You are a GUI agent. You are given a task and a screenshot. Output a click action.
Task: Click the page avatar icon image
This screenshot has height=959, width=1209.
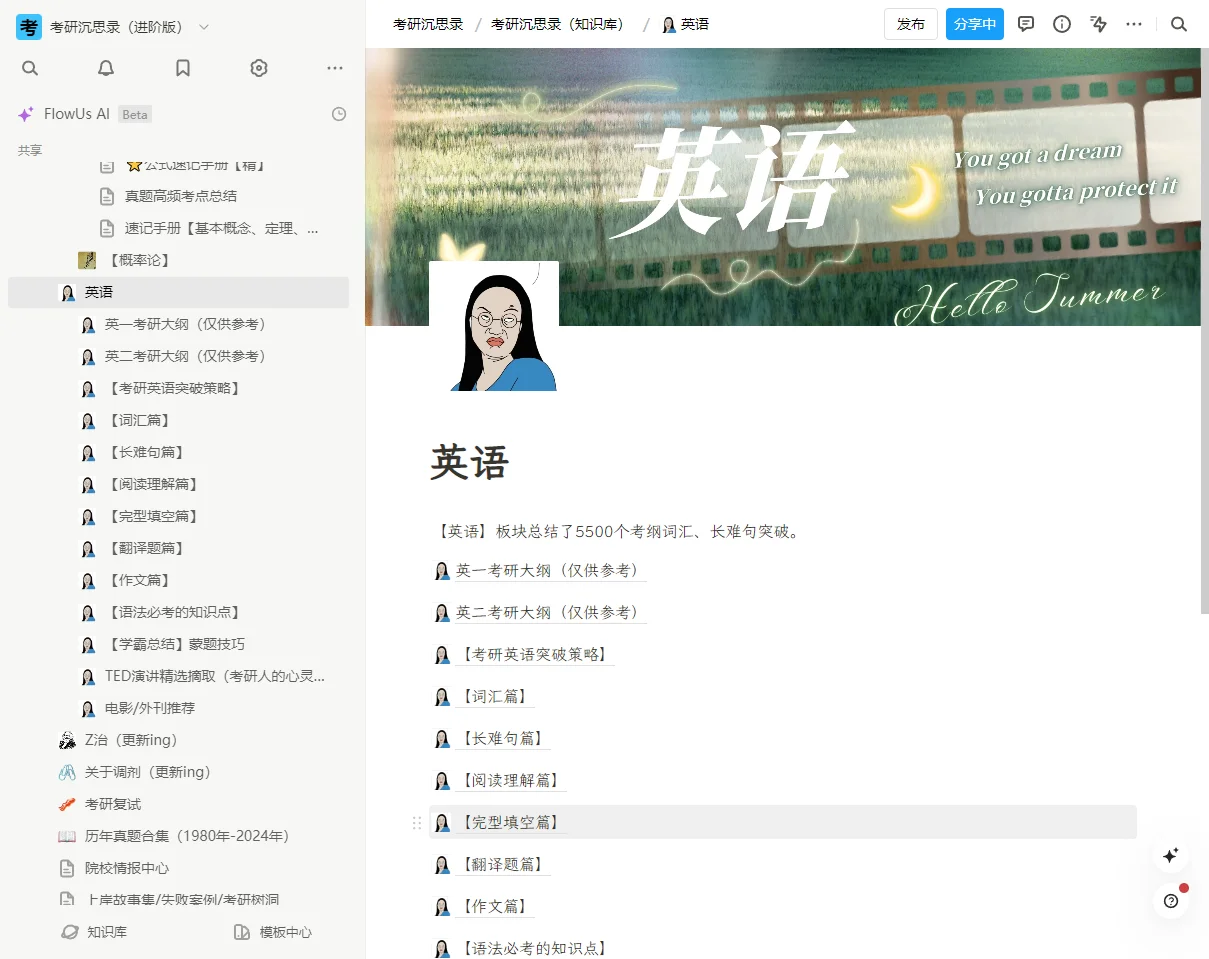point(494,326)
